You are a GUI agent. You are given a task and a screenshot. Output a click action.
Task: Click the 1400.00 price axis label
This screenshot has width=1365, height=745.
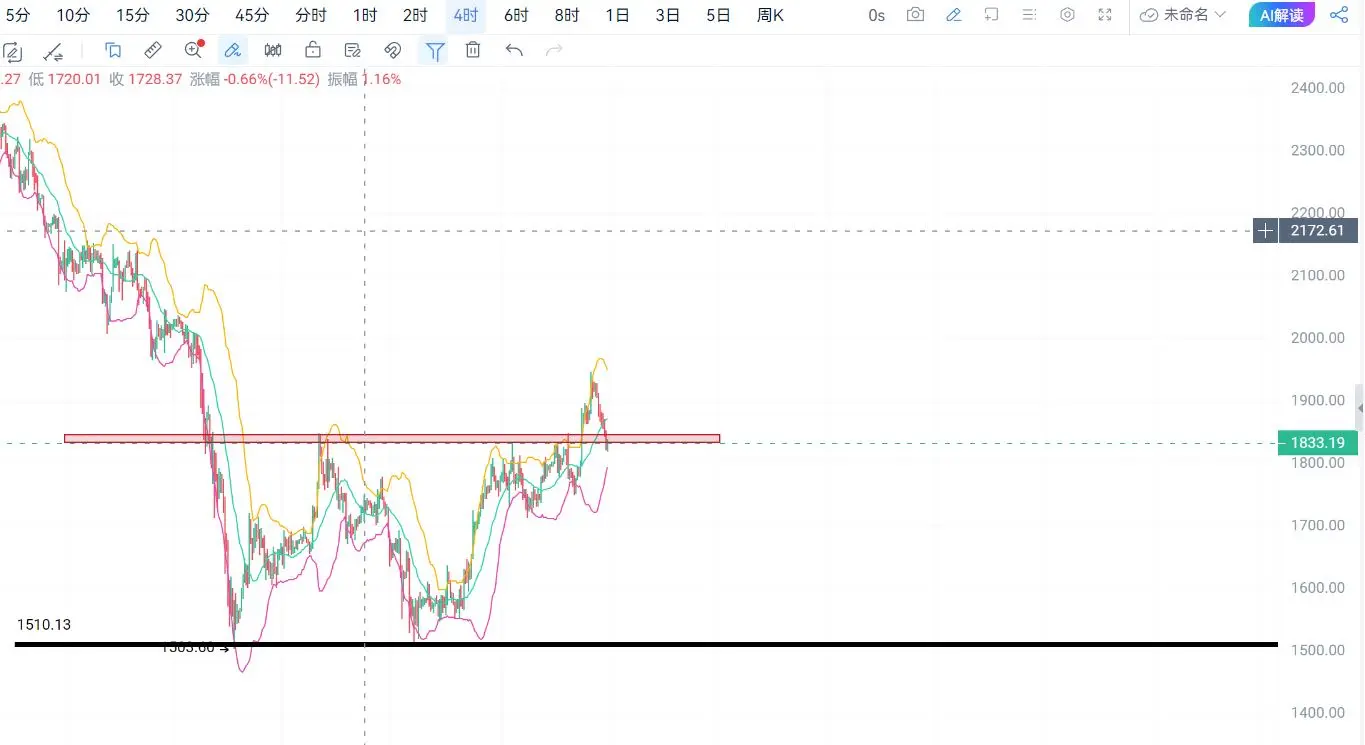point(1317,713)
